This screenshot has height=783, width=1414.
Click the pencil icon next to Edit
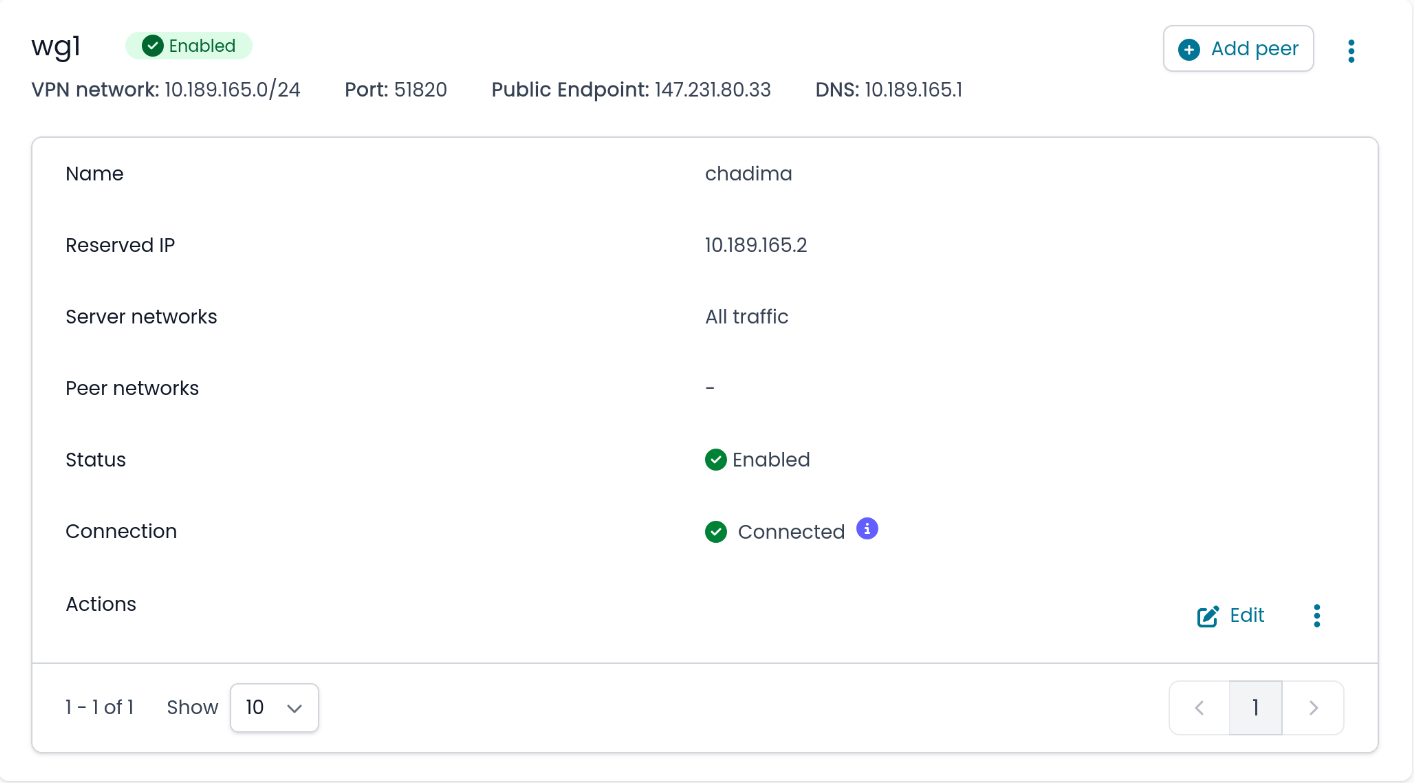(x=1208, y=616)
